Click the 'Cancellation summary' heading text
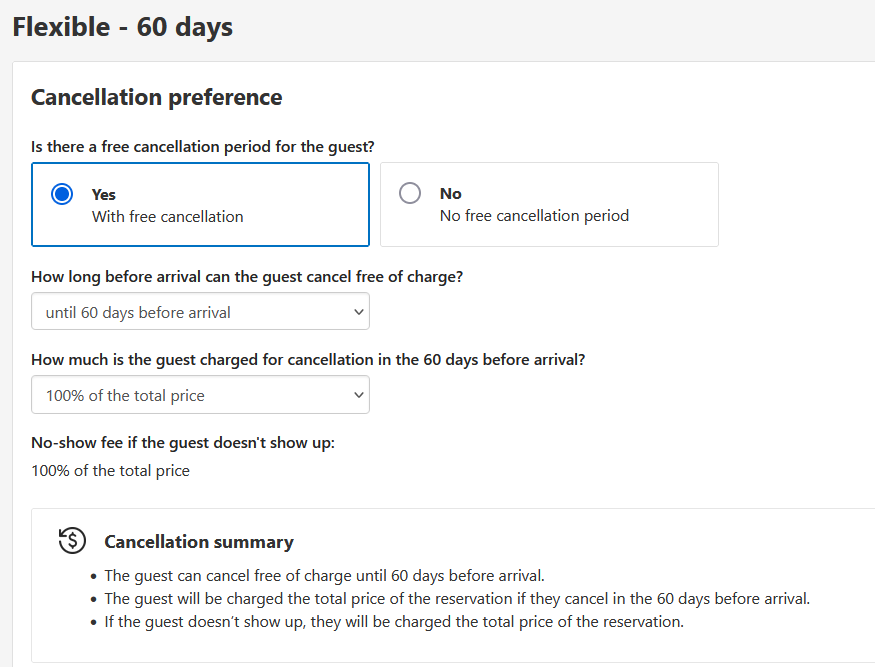The height and width of the screenshot is (667, 875). 199,542
